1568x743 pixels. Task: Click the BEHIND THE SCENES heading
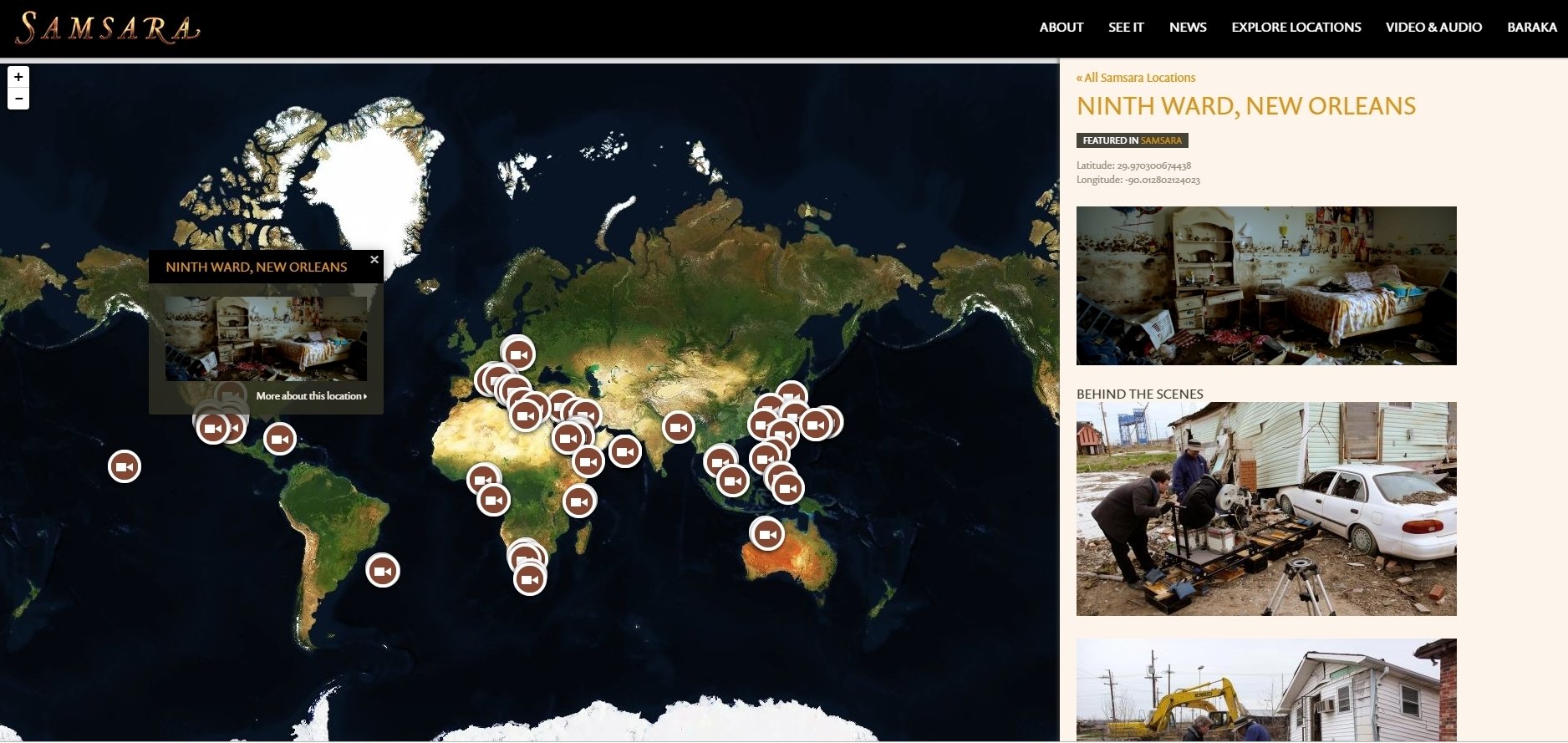pos(1139,394)
